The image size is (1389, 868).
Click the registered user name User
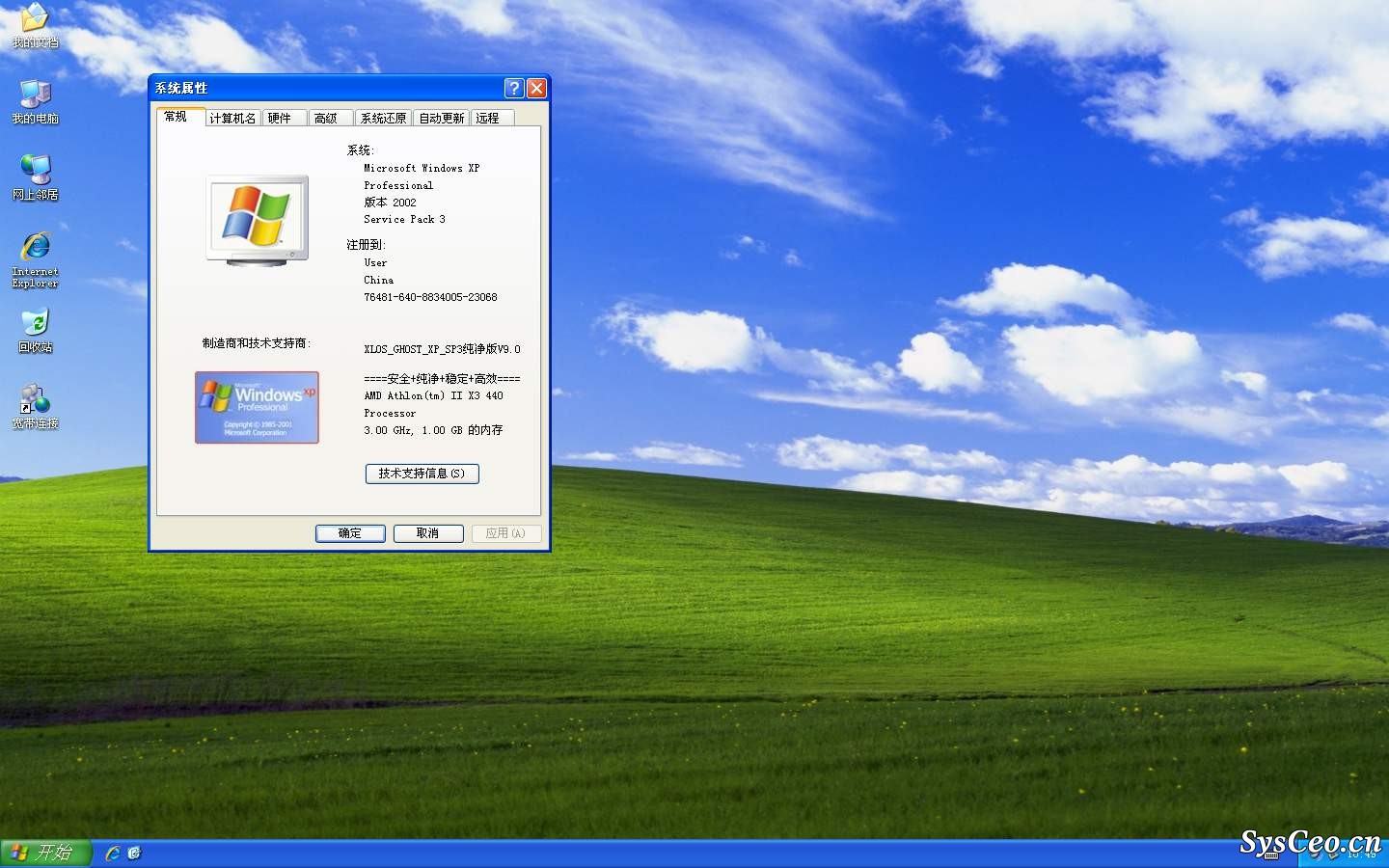click(375, 262)
